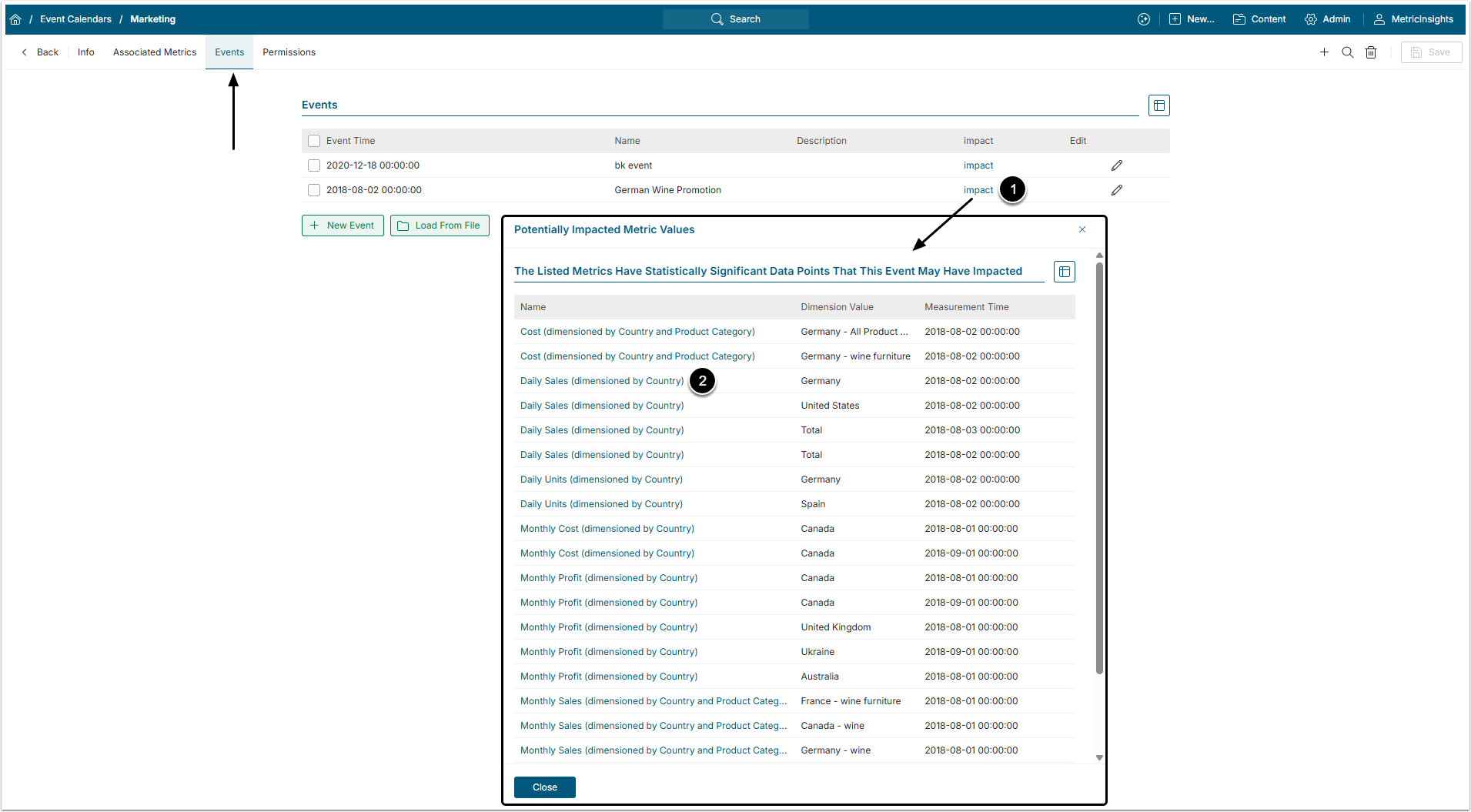
Task: Click the popup scrollbar down arrow
Action: [x=1099, y=757]
